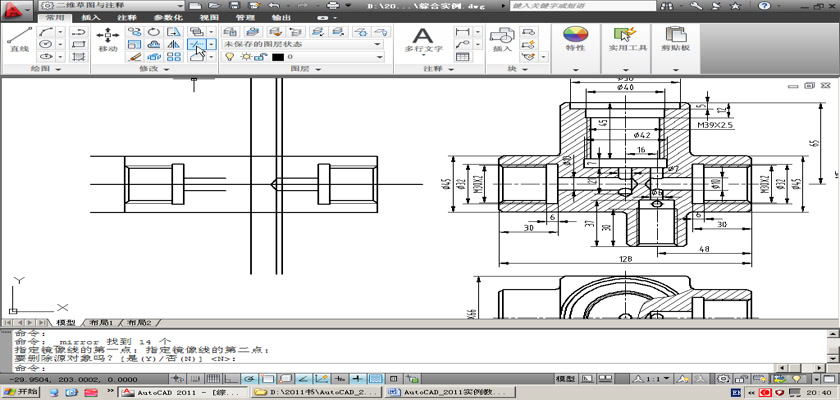
Task: Click the Undo arrow in quick access toolbar
Action: click(274, 6)
